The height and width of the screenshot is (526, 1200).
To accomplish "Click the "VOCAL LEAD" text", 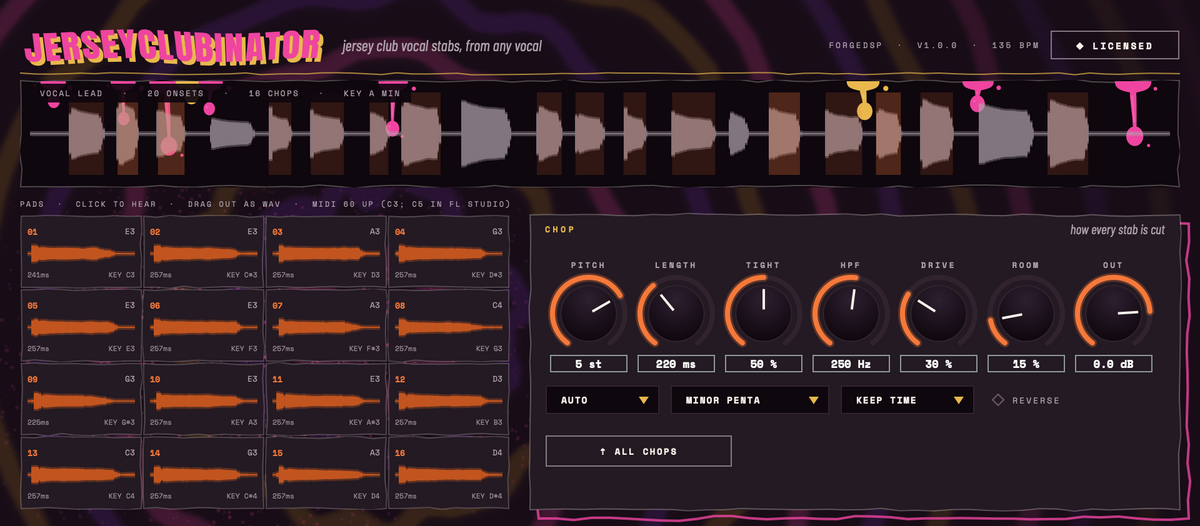I will 71,93.
